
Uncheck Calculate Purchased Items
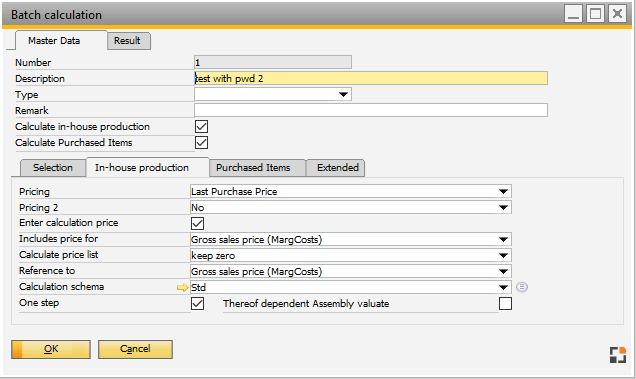click(202, 142)
